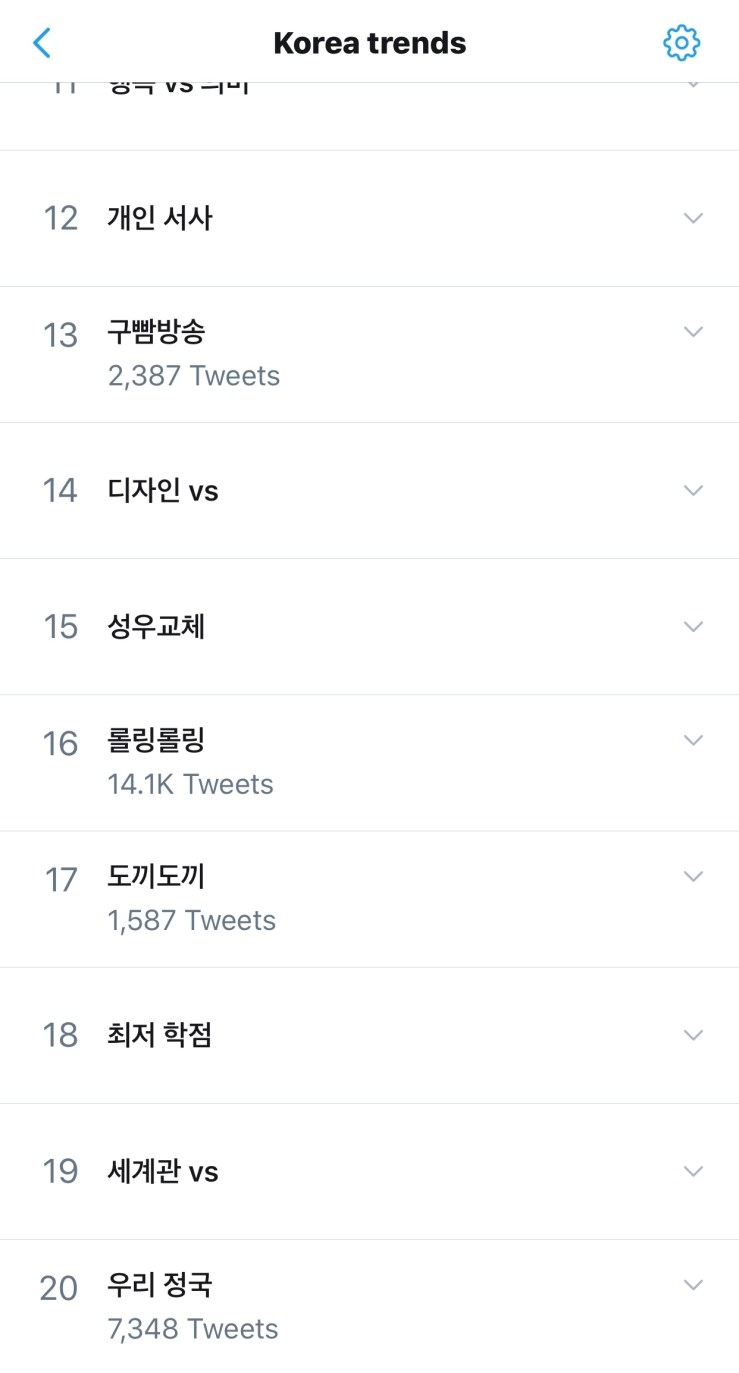Open the 개인 서사 trend
The height and width of the screenshot is (1373, 739).
coord(160,218)
